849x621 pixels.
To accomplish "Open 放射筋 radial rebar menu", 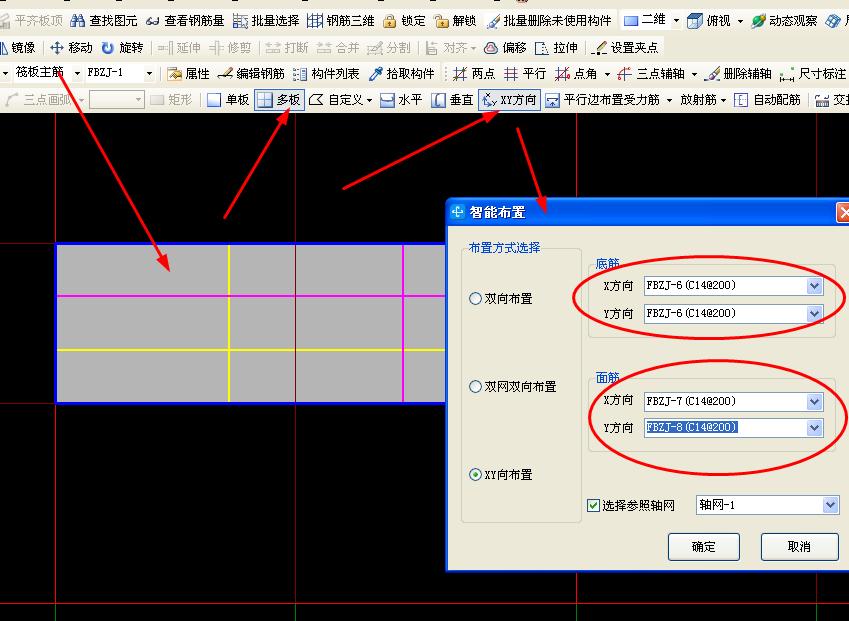I will tap(703, 100).
